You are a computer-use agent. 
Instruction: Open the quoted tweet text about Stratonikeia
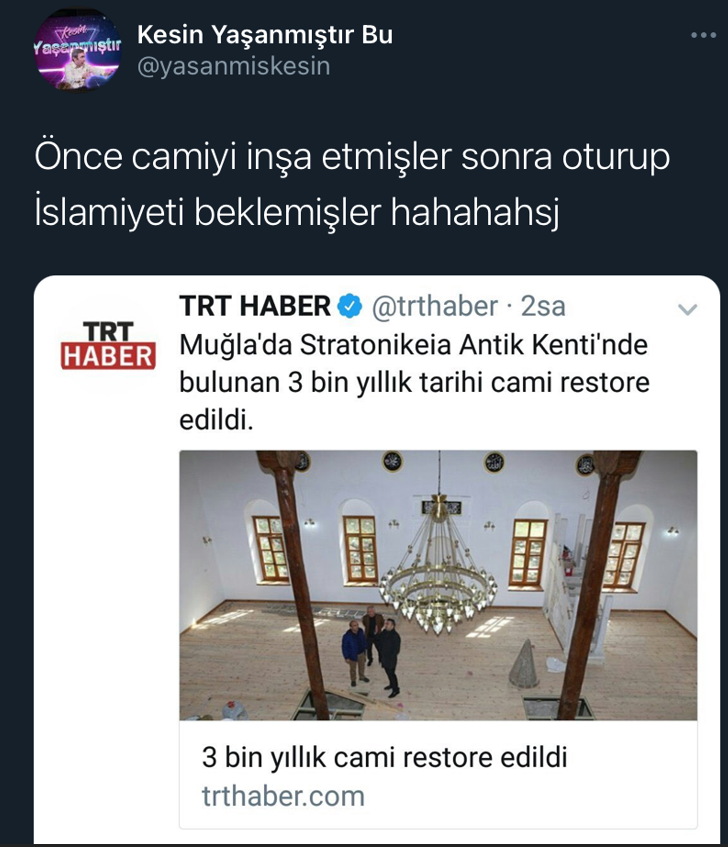tap(414, 382)
